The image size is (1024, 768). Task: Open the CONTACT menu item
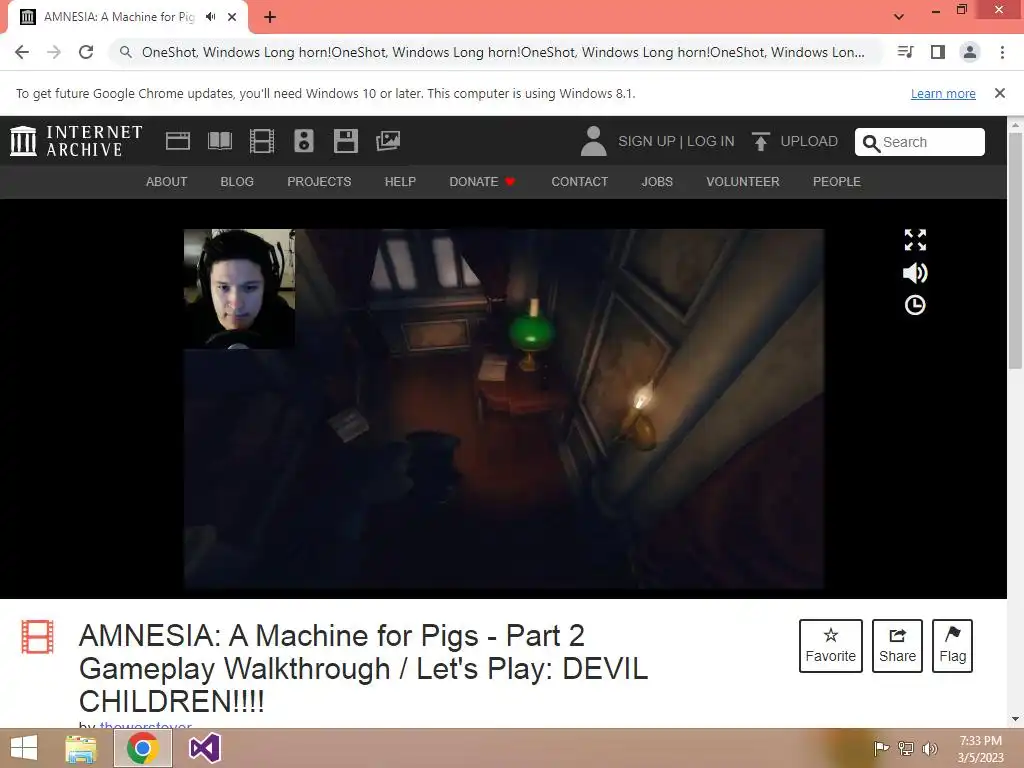pos(579,182)
